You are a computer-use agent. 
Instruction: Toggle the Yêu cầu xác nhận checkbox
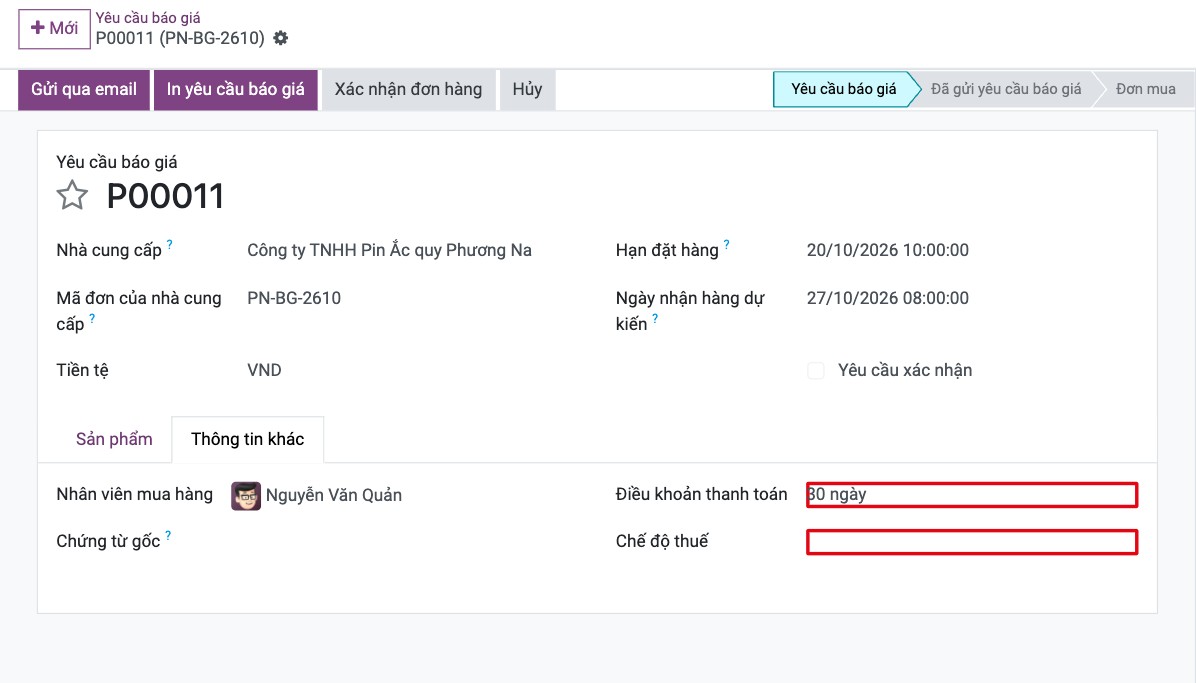815,371
